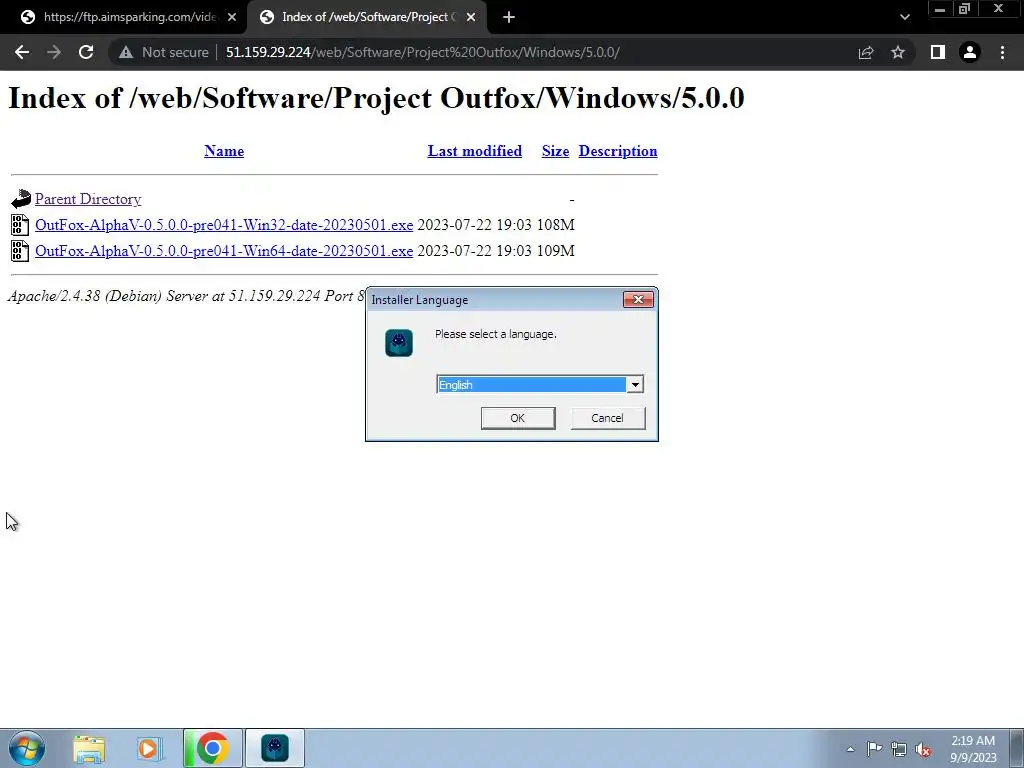Open the Chrome three-dot menu

pos(1002,52)
